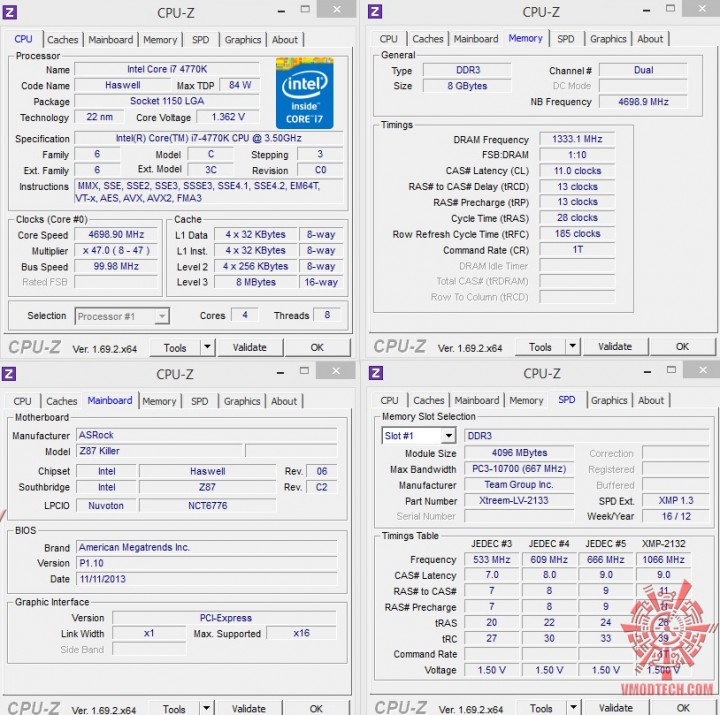Maximize the Mainboard CPU-Z window
Screen dimensions: 720x715
pos(304,370)
